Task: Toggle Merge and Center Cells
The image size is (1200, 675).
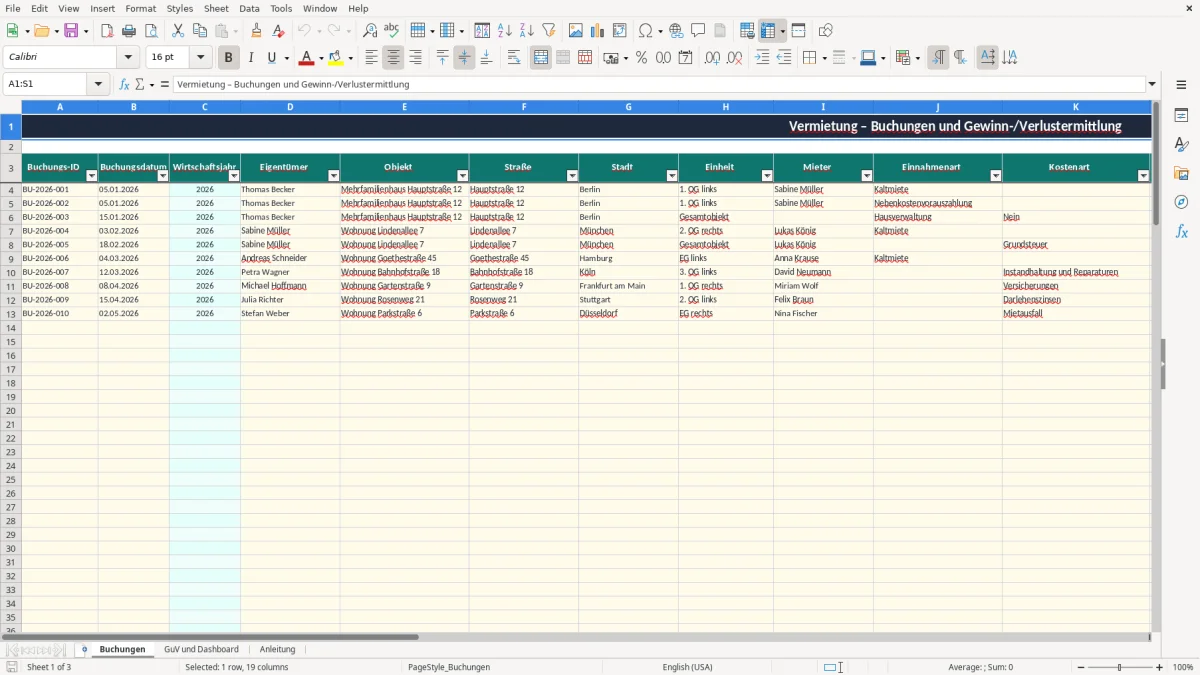Action: click(541, 58)
